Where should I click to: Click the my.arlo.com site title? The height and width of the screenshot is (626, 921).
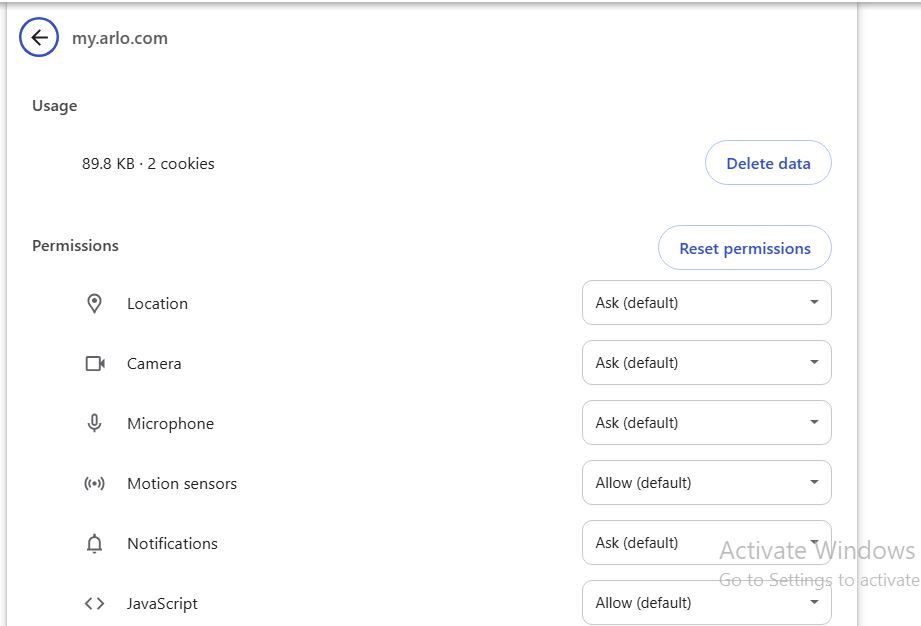click(x=120, y=38)
